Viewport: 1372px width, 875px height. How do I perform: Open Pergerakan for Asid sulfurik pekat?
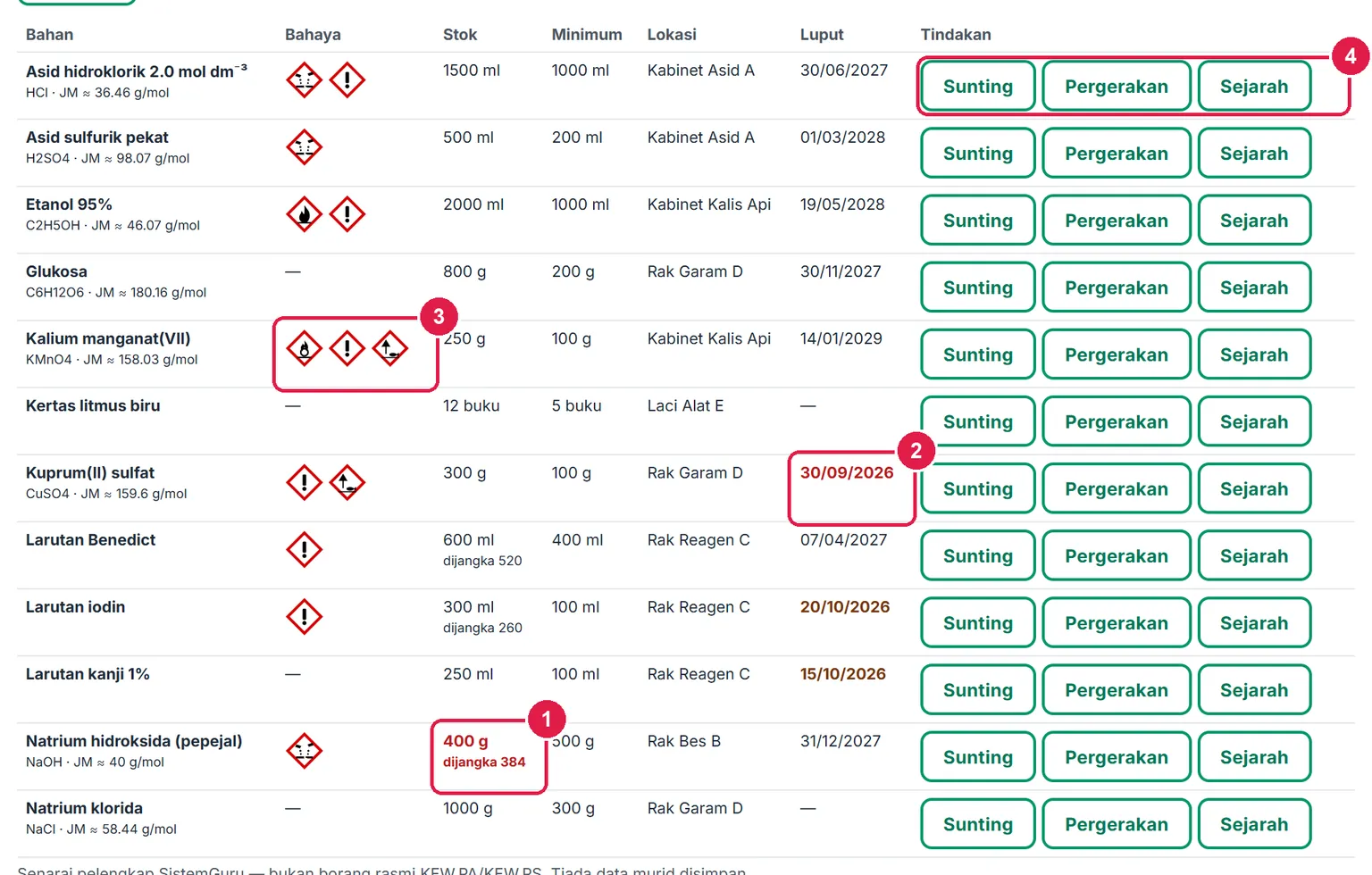tap(1117, 154)
